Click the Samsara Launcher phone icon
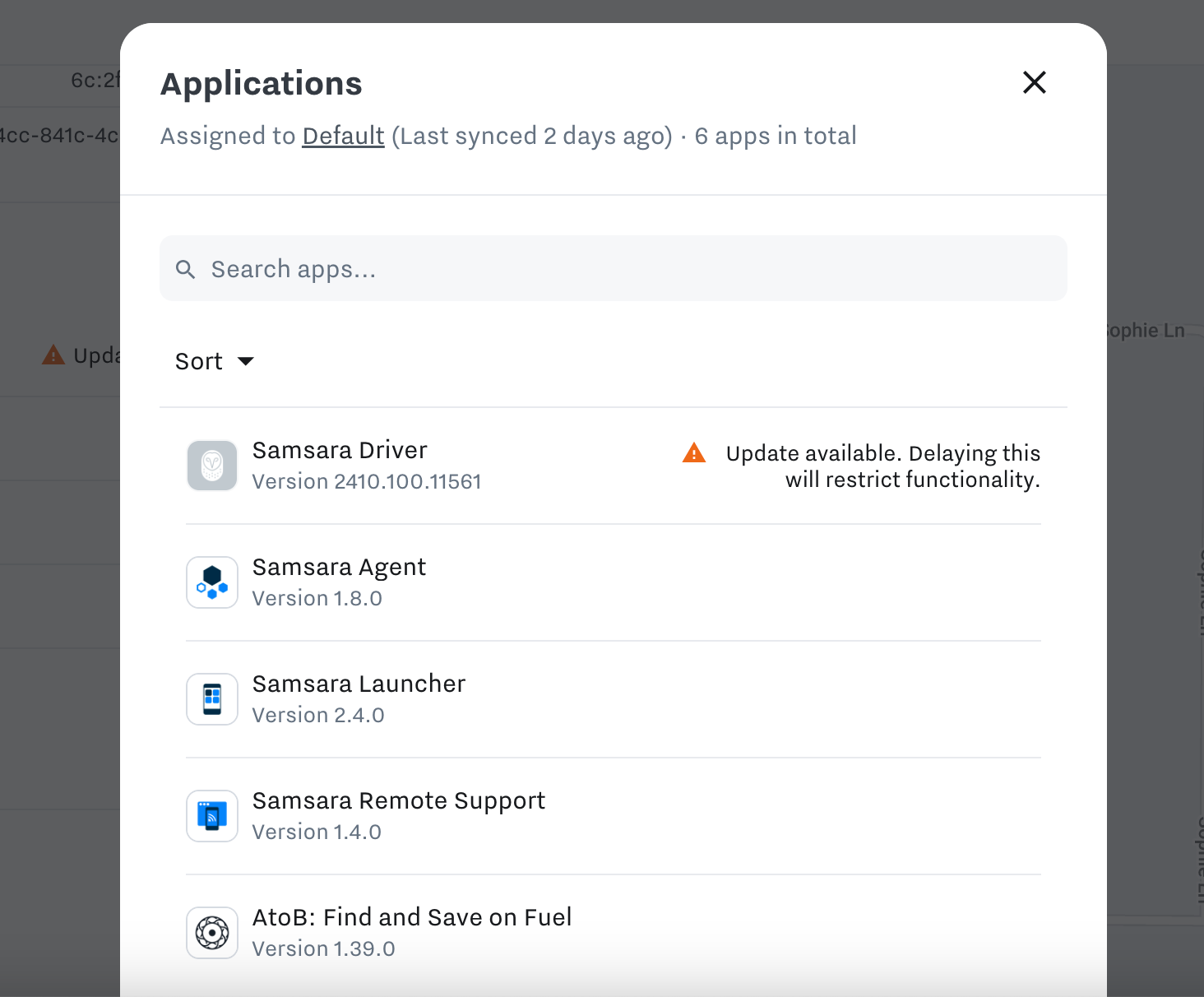Screen dimensions: 1204x997 pos(211,699)
